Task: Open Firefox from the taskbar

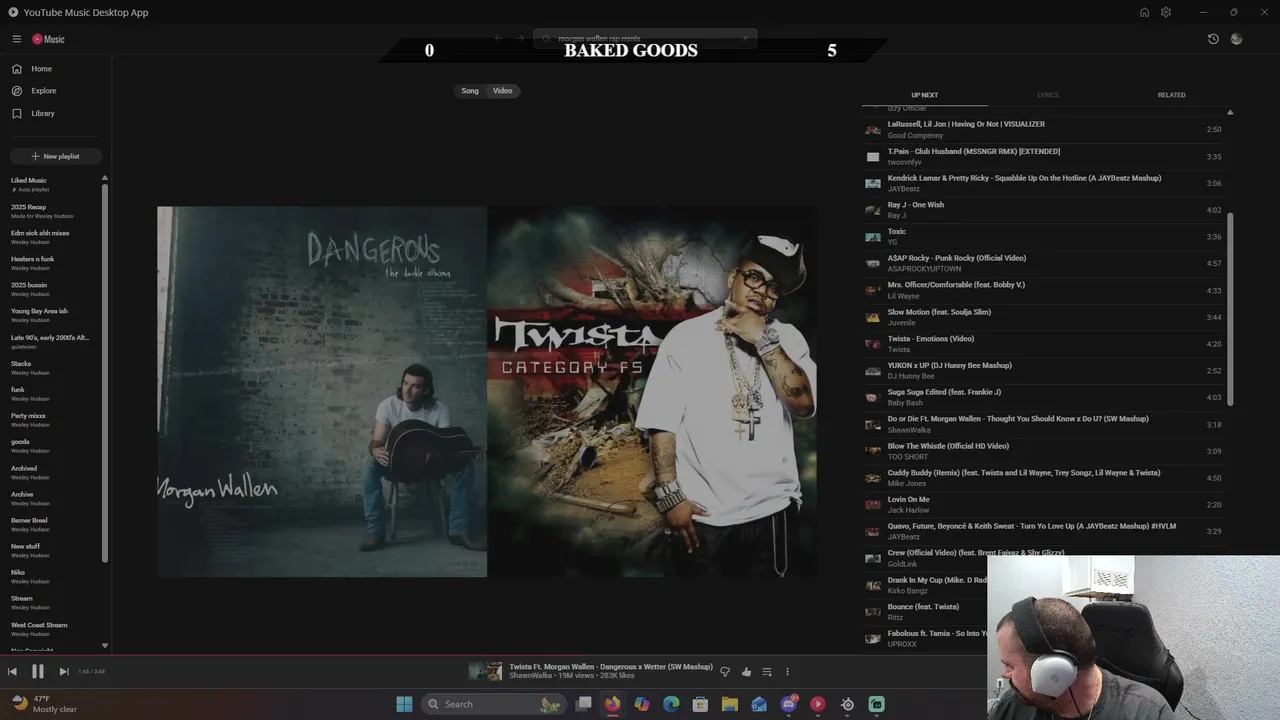Action: (x=612, y=704)
